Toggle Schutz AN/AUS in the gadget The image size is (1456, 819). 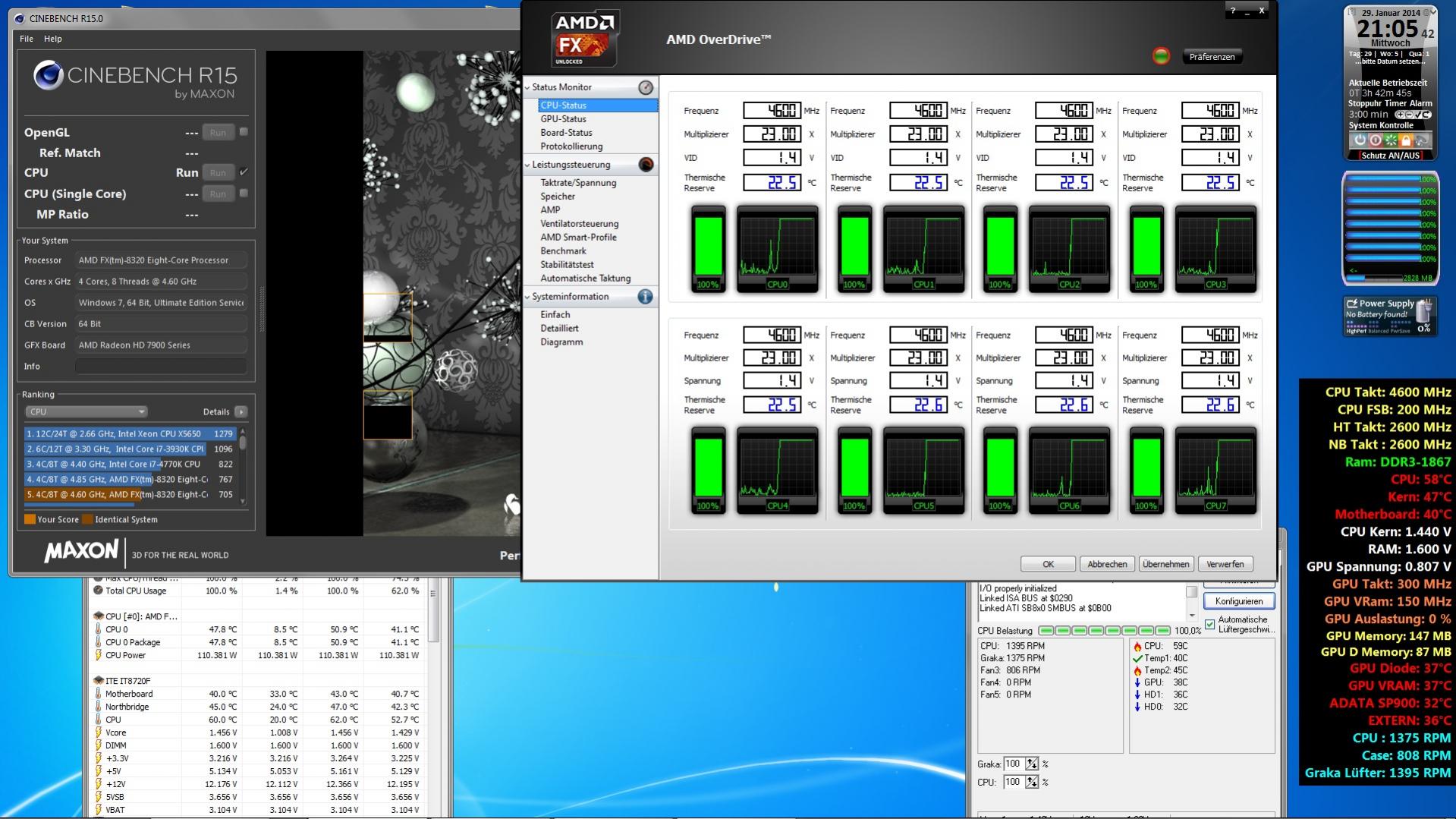(1390, 156)
